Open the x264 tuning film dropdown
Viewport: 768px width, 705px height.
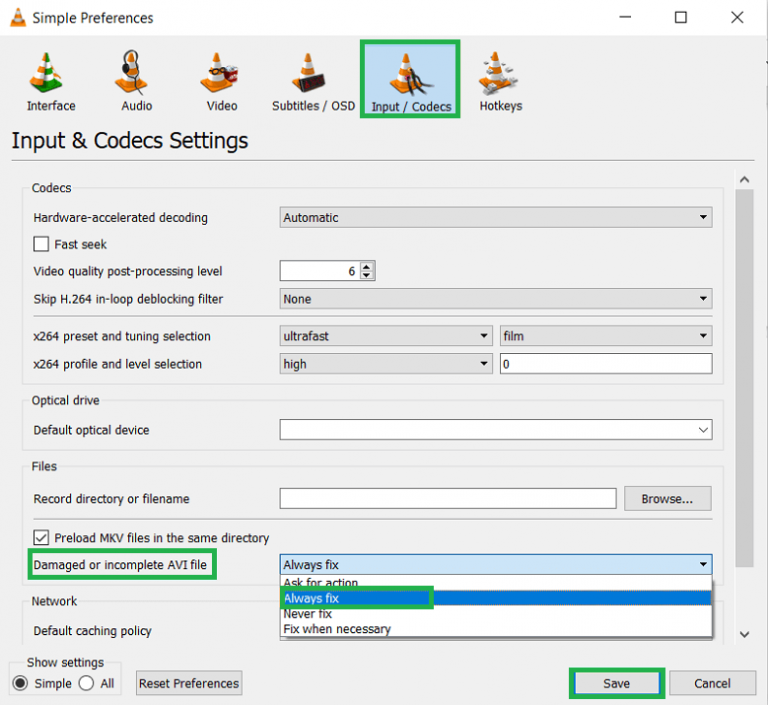click(606, 336)
